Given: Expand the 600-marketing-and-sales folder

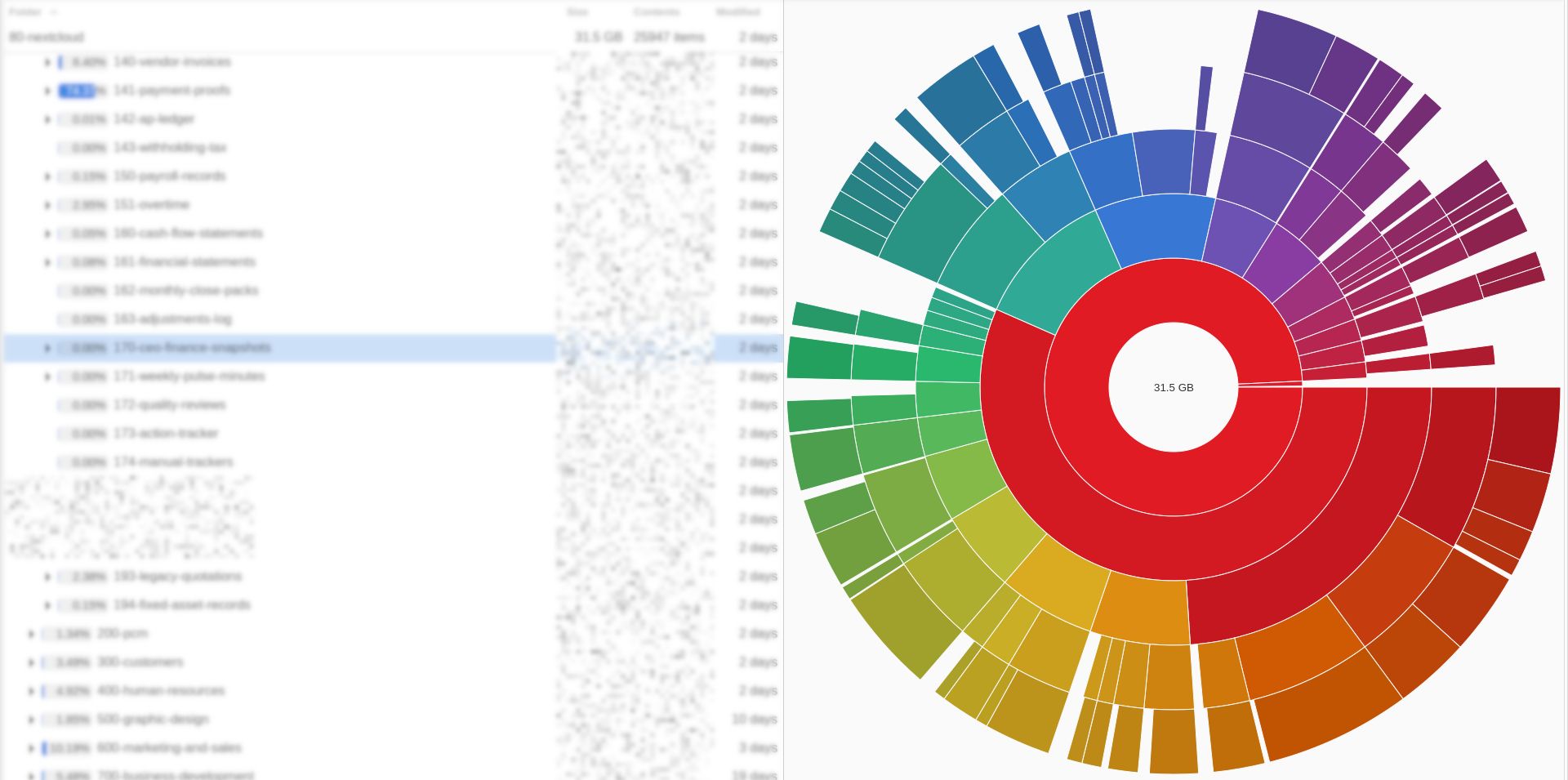Looking at the screenshot, I should (x=31, y=748).
